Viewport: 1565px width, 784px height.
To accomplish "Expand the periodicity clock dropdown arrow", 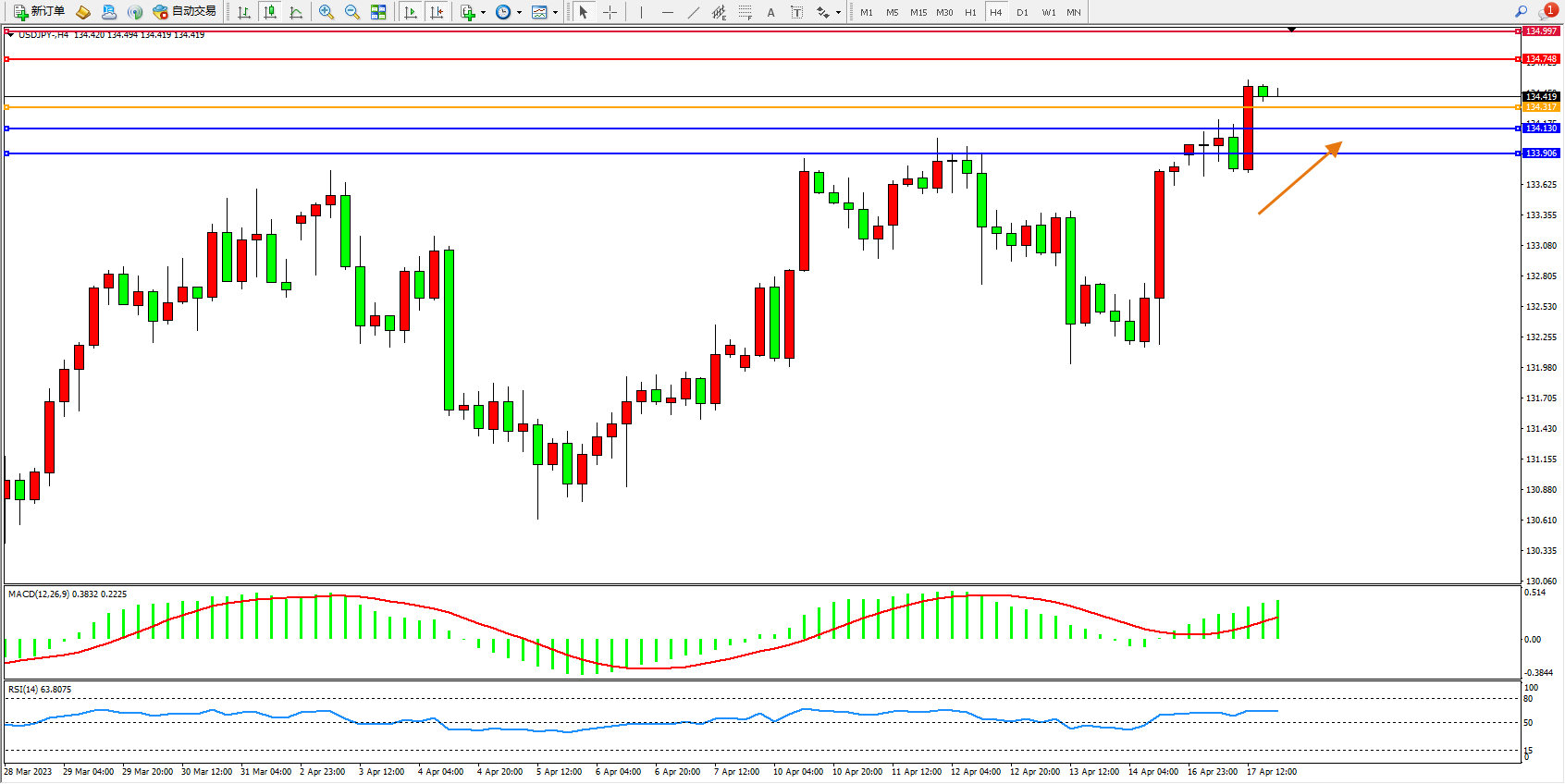I will point(519,13).
